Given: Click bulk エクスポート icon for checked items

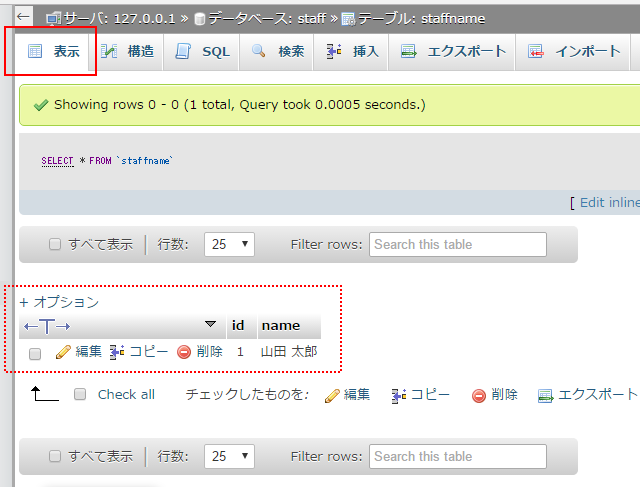Looking at the screenshot, I should point(546,396).
